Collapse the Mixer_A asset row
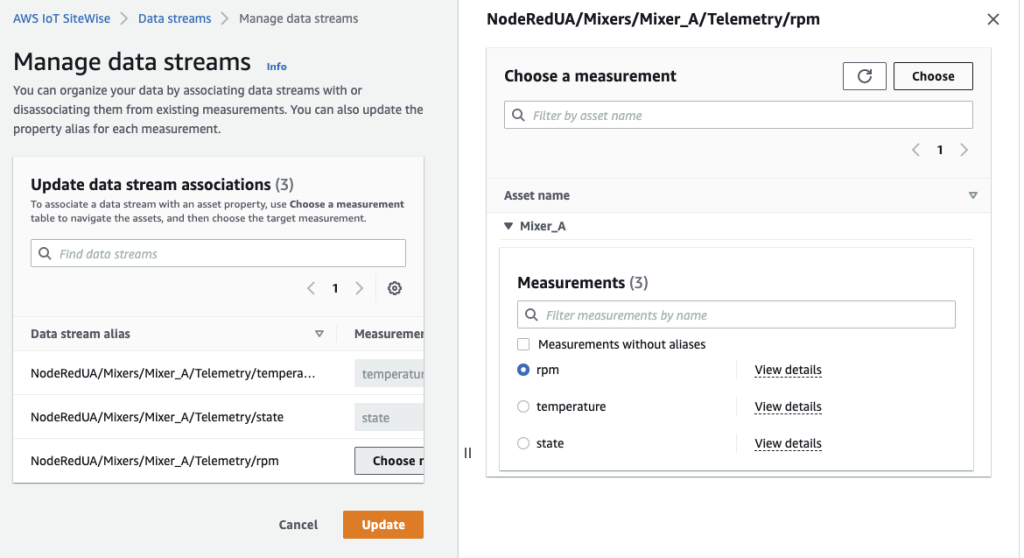Screen dimensions: 1024x558 point(508,227)
